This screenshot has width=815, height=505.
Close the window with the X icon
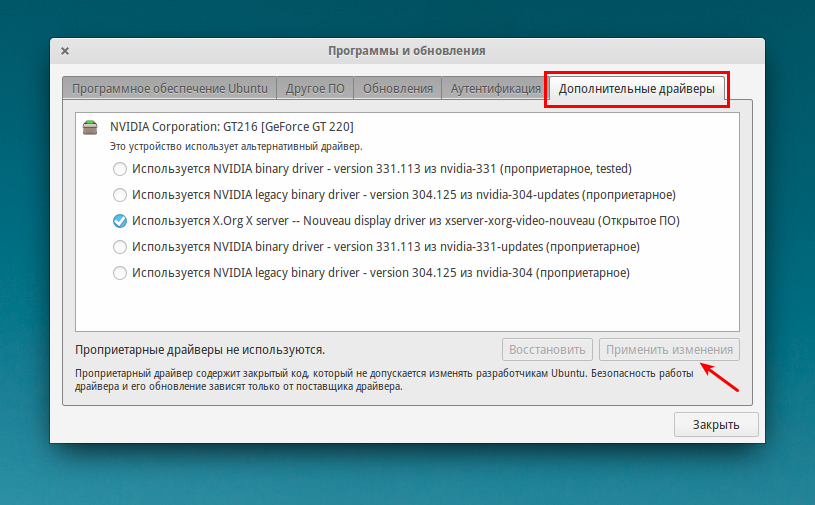(x=65, y=51)
